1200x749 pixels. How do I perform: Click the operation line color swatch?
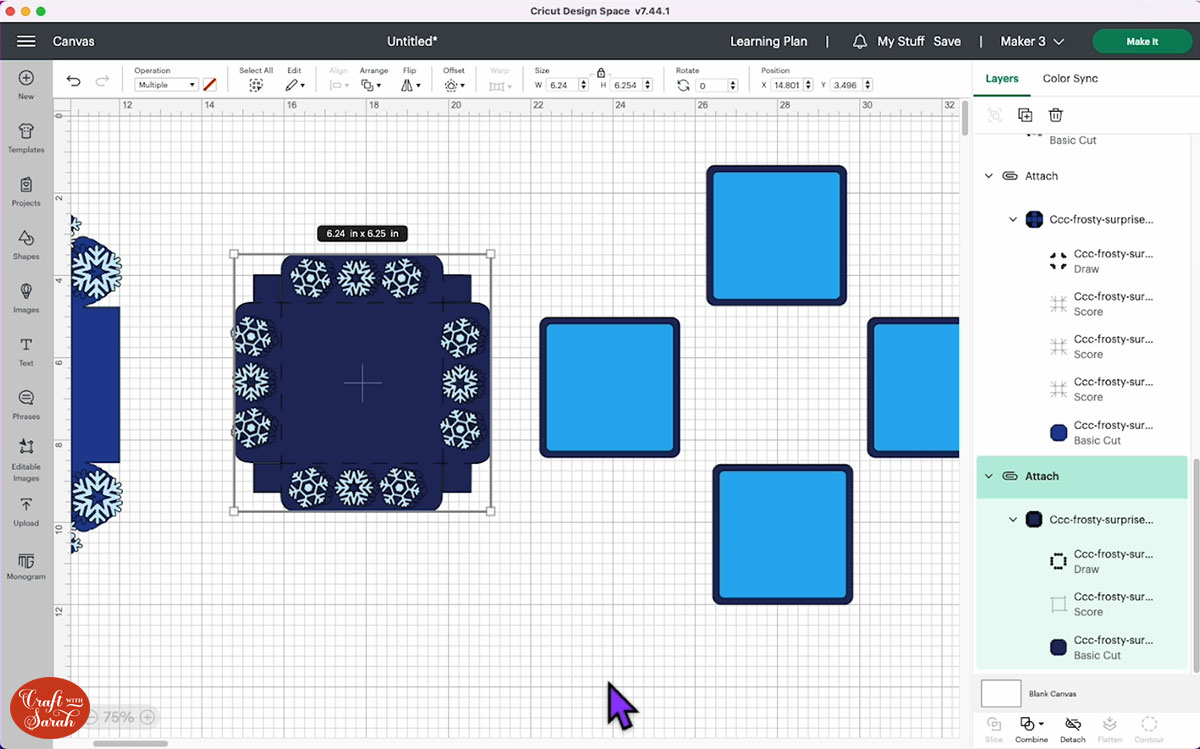point(209,85)
